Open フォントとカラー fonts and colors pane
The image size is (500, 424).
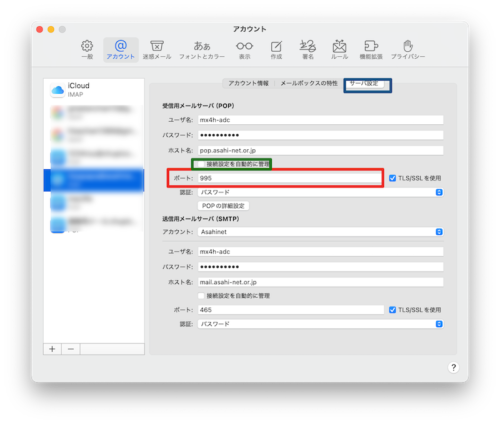(x=202, y=50)
